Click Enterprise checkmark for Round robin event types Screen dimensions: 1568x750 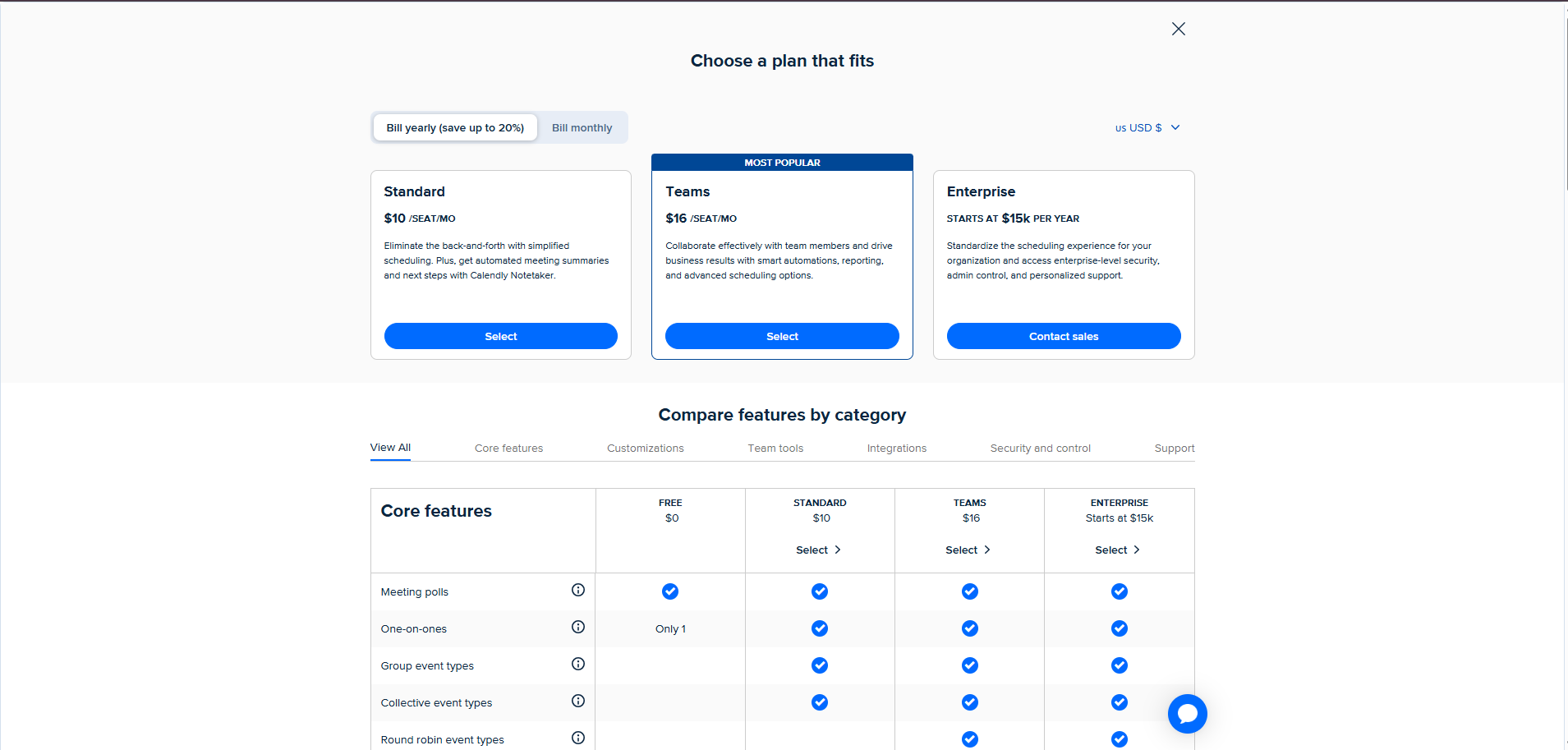tap(1120, 739)
